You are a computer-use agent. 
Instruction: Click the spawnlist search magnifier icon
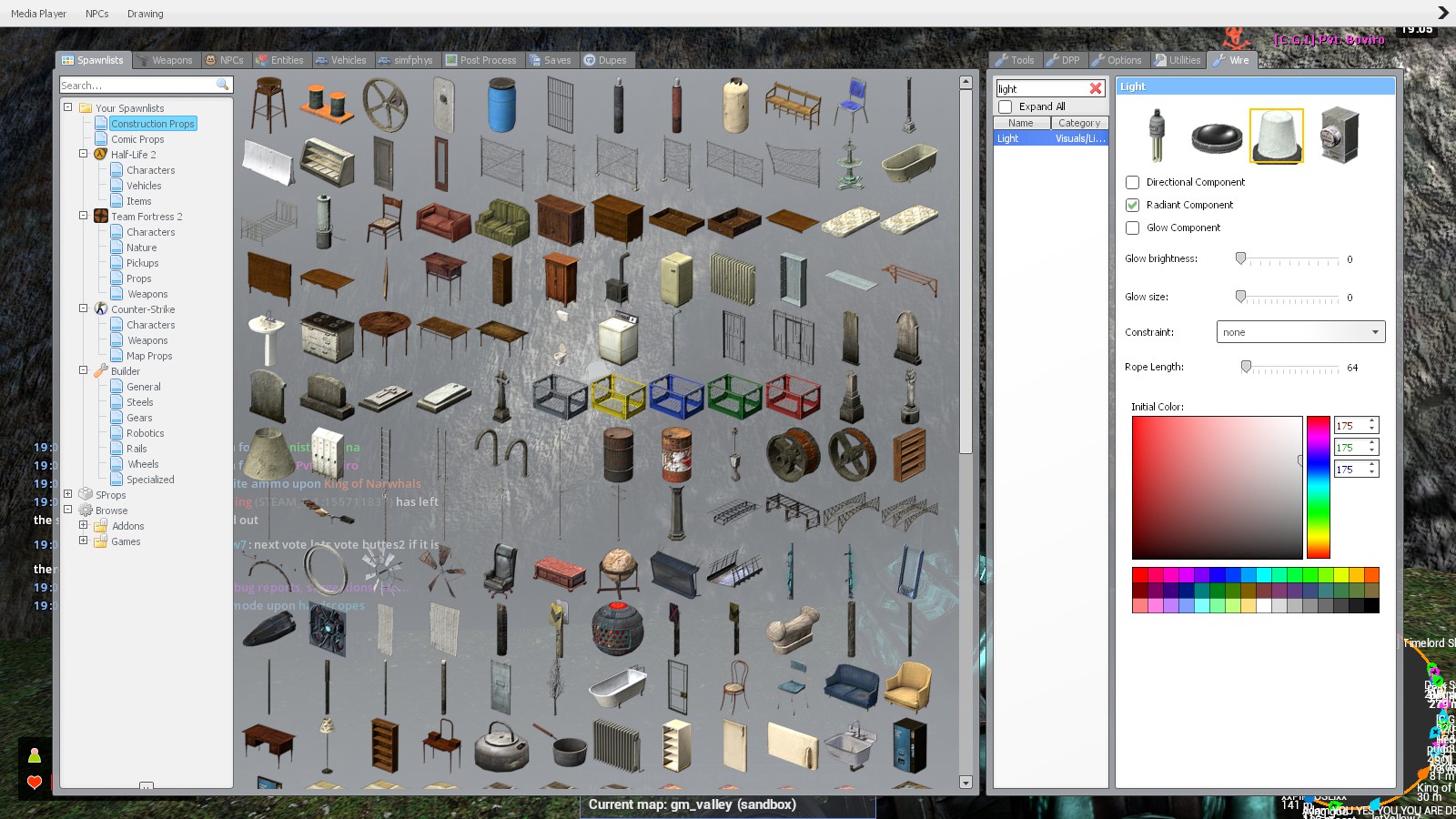pos(222,85)
